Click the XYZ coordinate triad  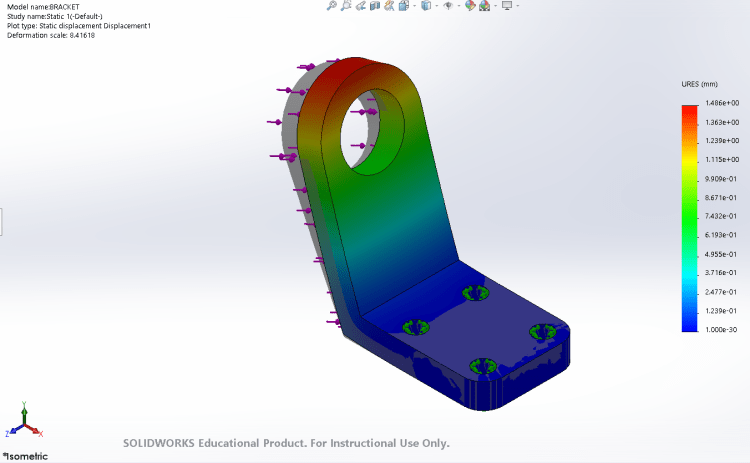pos(24,425)
